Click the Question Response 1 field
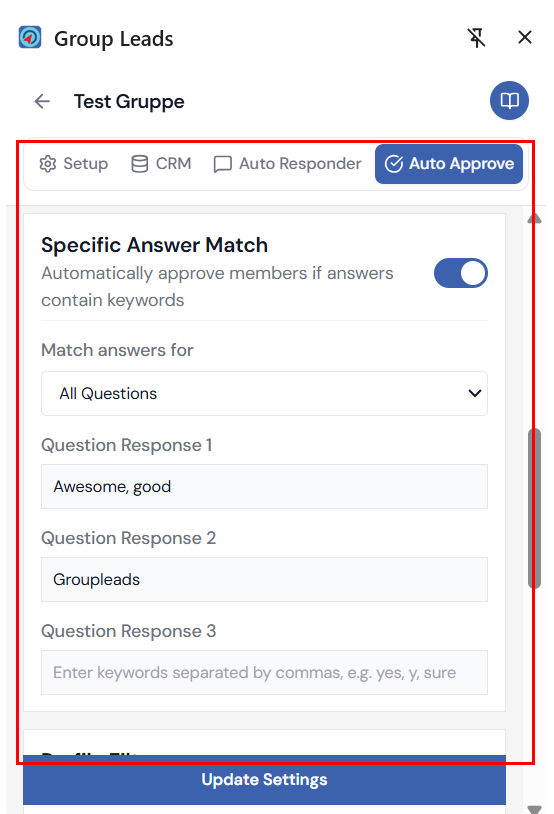Image resolution: width=554 pixels, height=814 pixels. tap(264, 486)
